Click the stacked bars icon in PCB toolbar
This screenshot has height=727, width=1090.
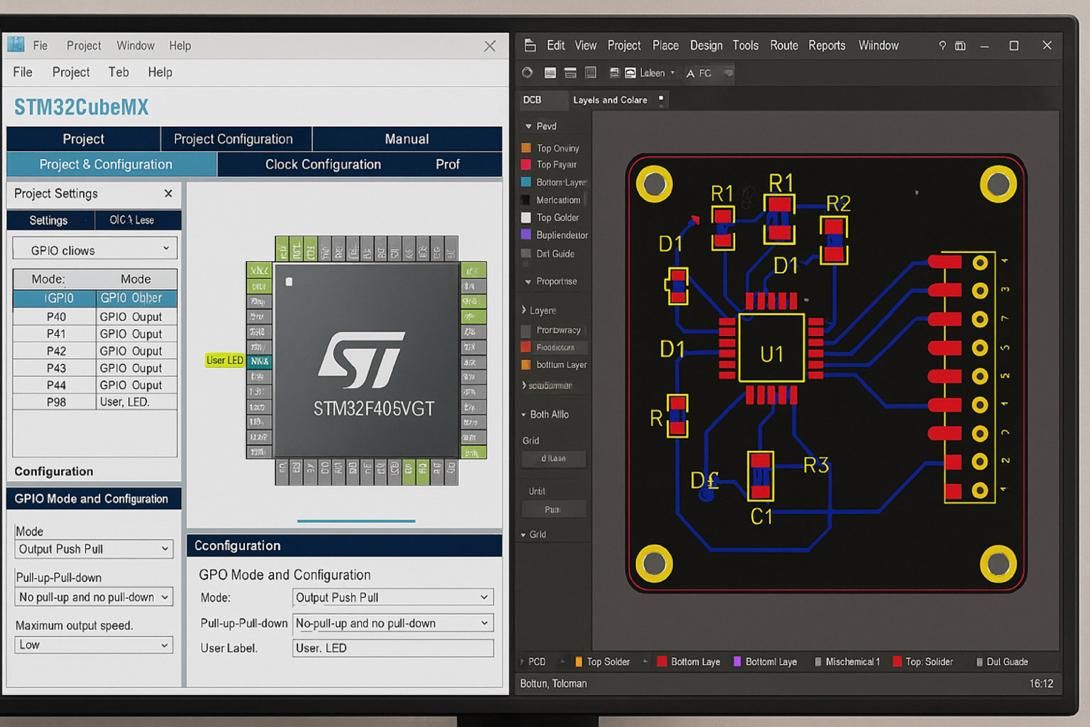[x=570, y=72]
